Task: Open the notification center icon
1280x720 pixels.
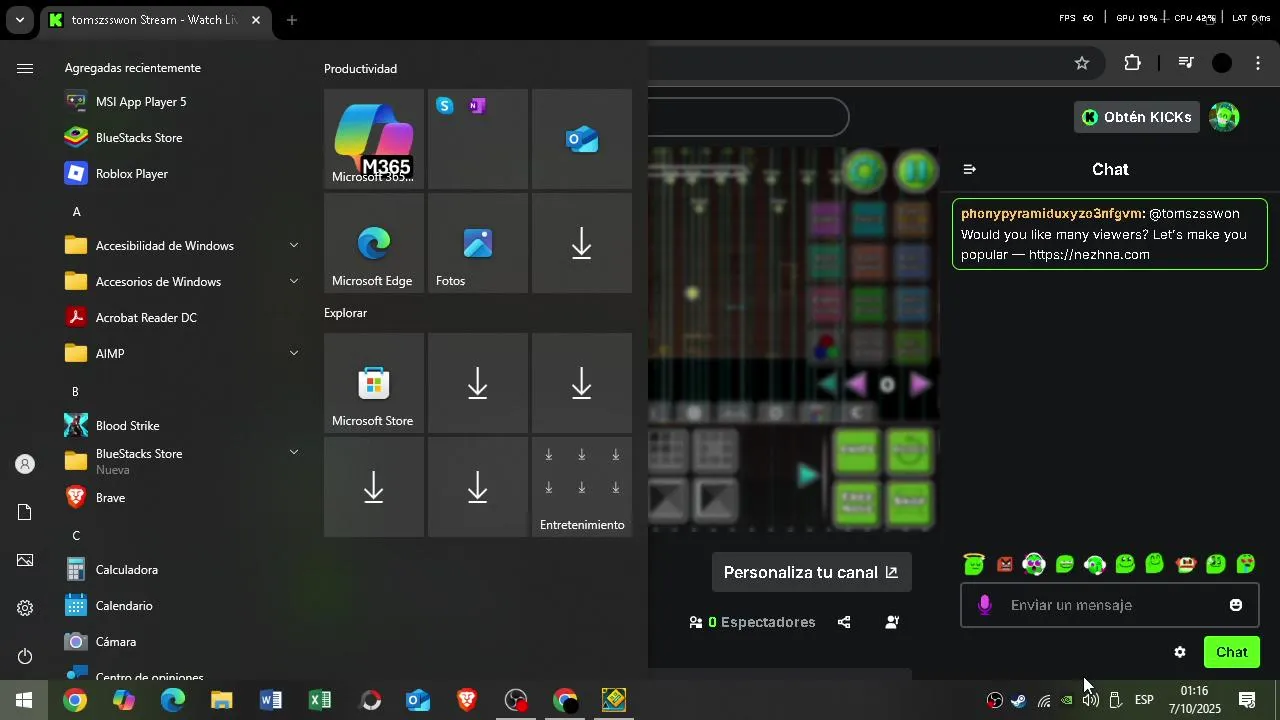Action: click(1247, 700)
